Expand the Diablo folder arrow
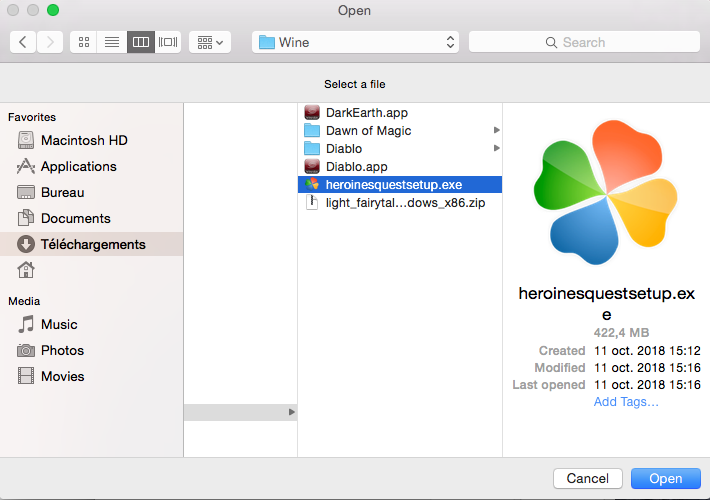Image resolution: width=710 pixels, height=500 pixels. pyautogui.click(x=496, y=149)
